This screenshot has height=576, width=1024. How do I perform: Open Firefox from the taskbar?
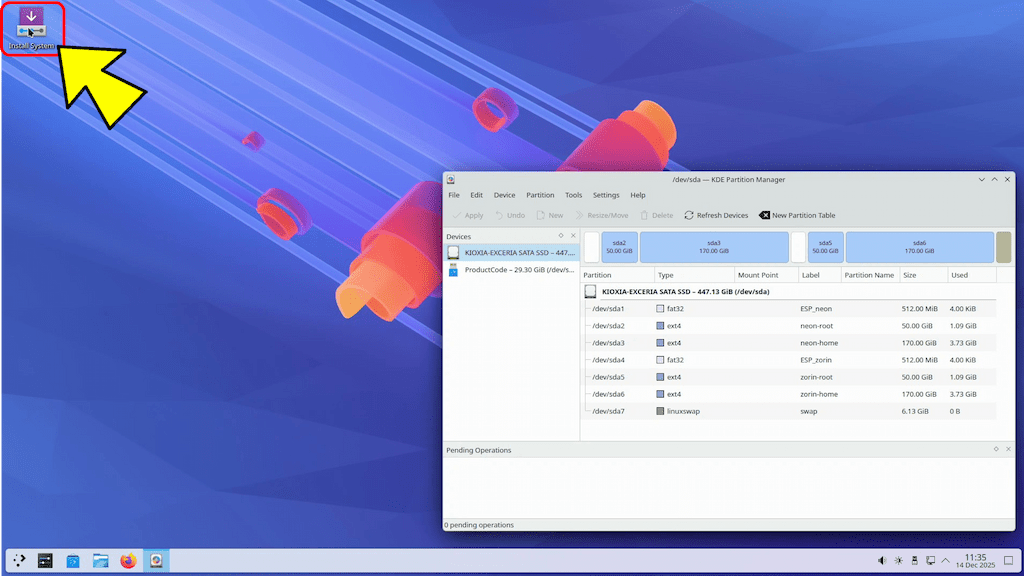[128, 561]
